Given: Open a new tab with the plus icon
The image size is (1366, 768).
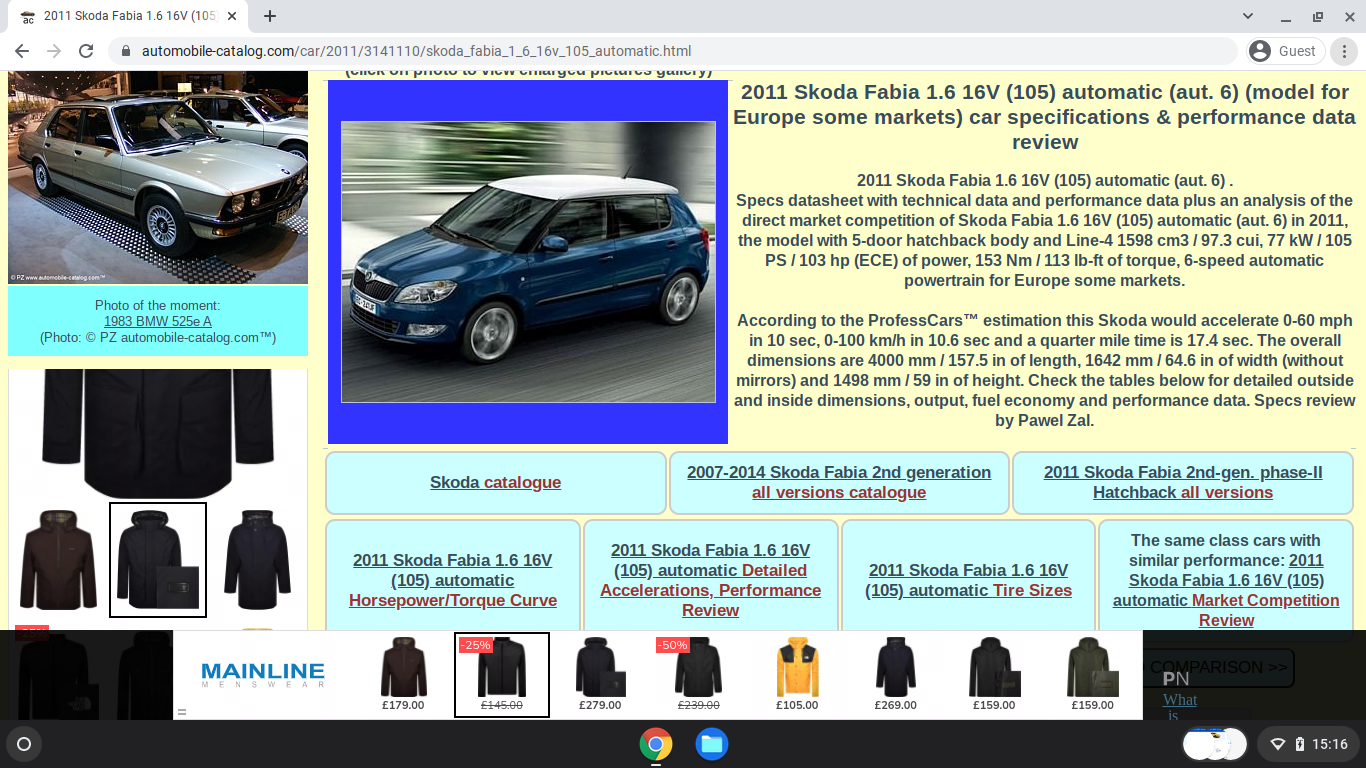Looking at the screenshot, I should pos(270,16).
